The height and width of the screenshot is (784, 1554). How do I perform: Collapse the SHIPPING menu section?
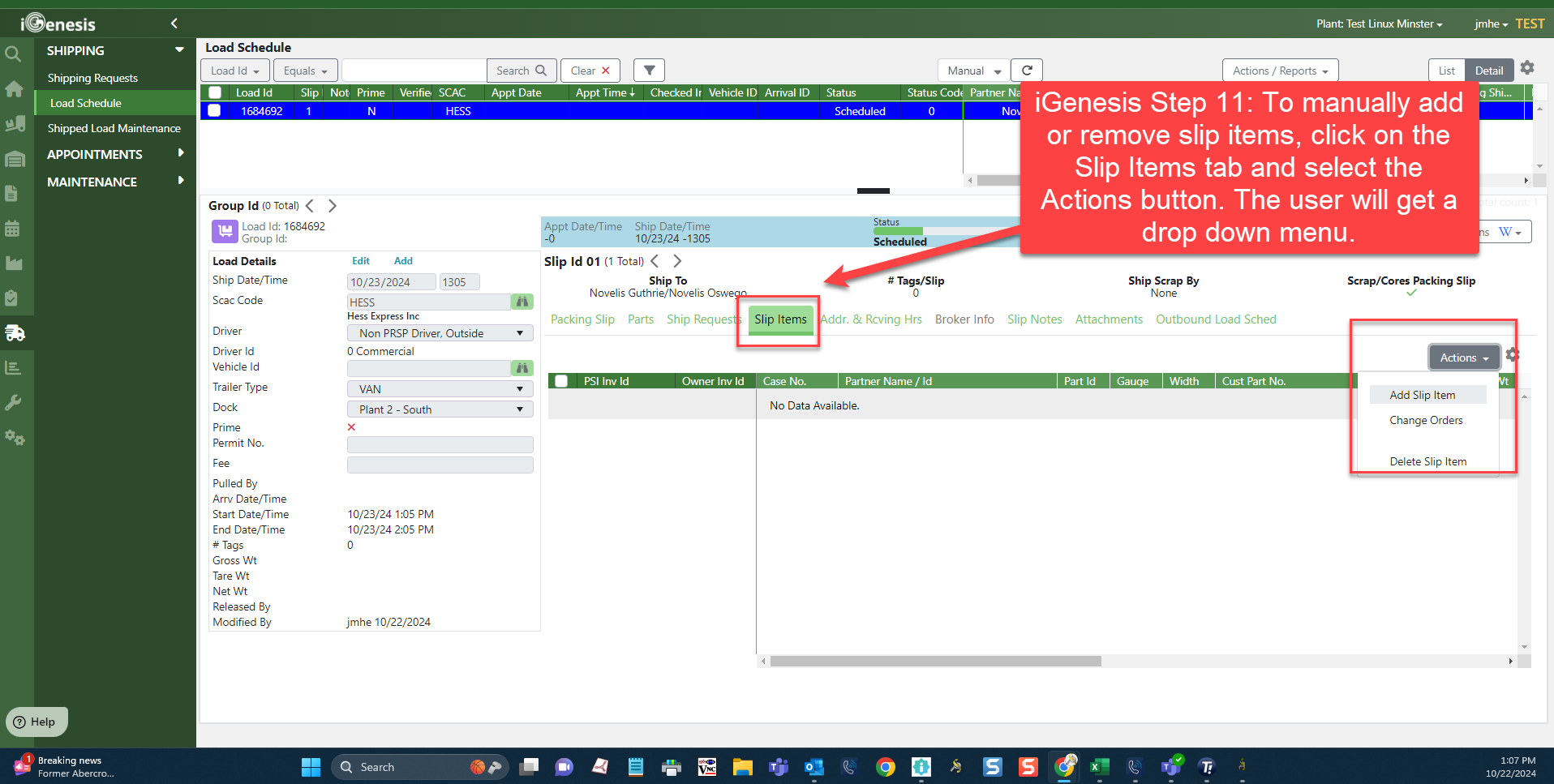click(115, 50)
